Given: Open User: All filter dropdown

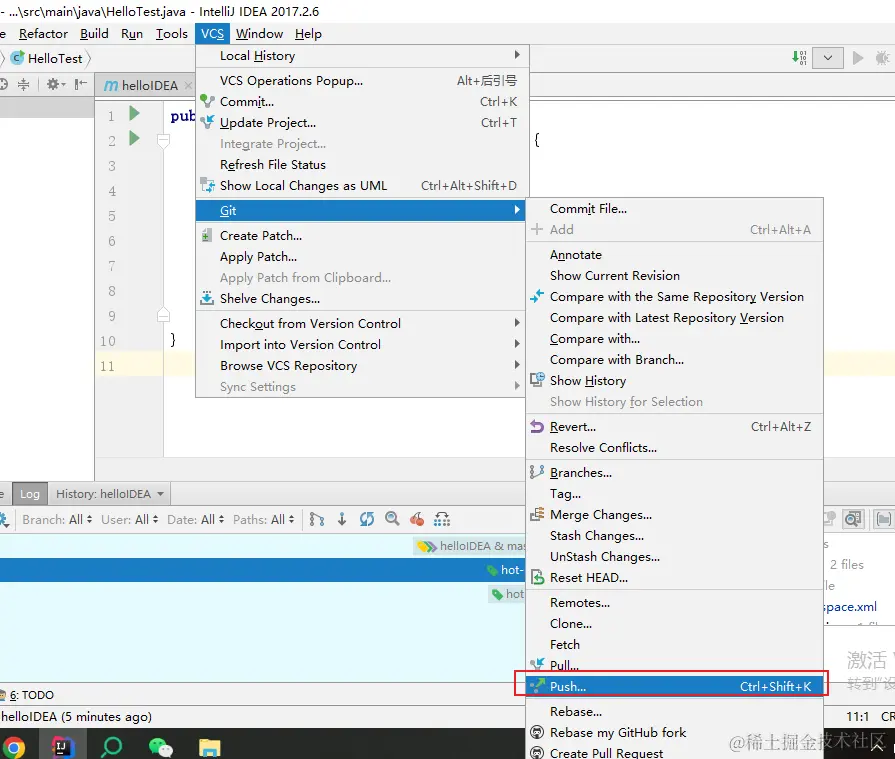Looking at the screenshot, I should pos(130,519).
